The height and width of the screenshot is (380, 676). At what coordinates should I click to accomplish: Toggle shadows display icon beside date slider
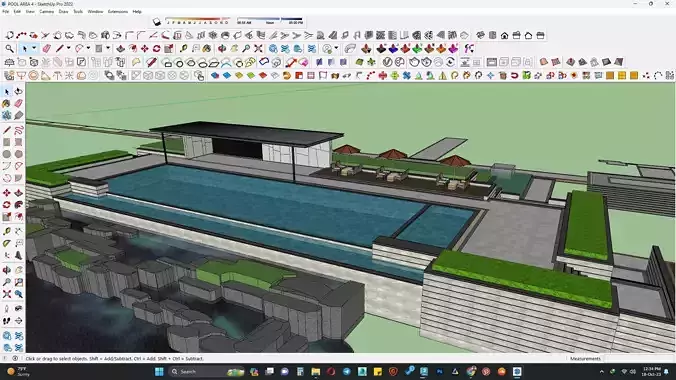pos(156,22)
